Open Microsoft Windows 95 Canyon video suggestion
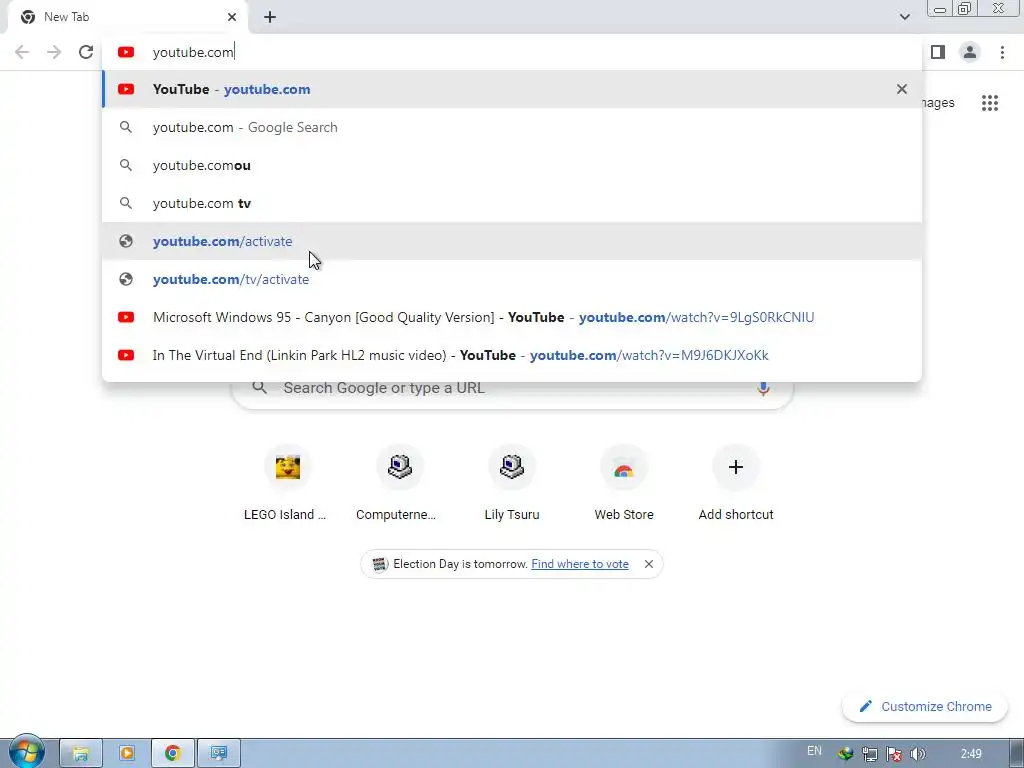 click(x=512, y=317)
